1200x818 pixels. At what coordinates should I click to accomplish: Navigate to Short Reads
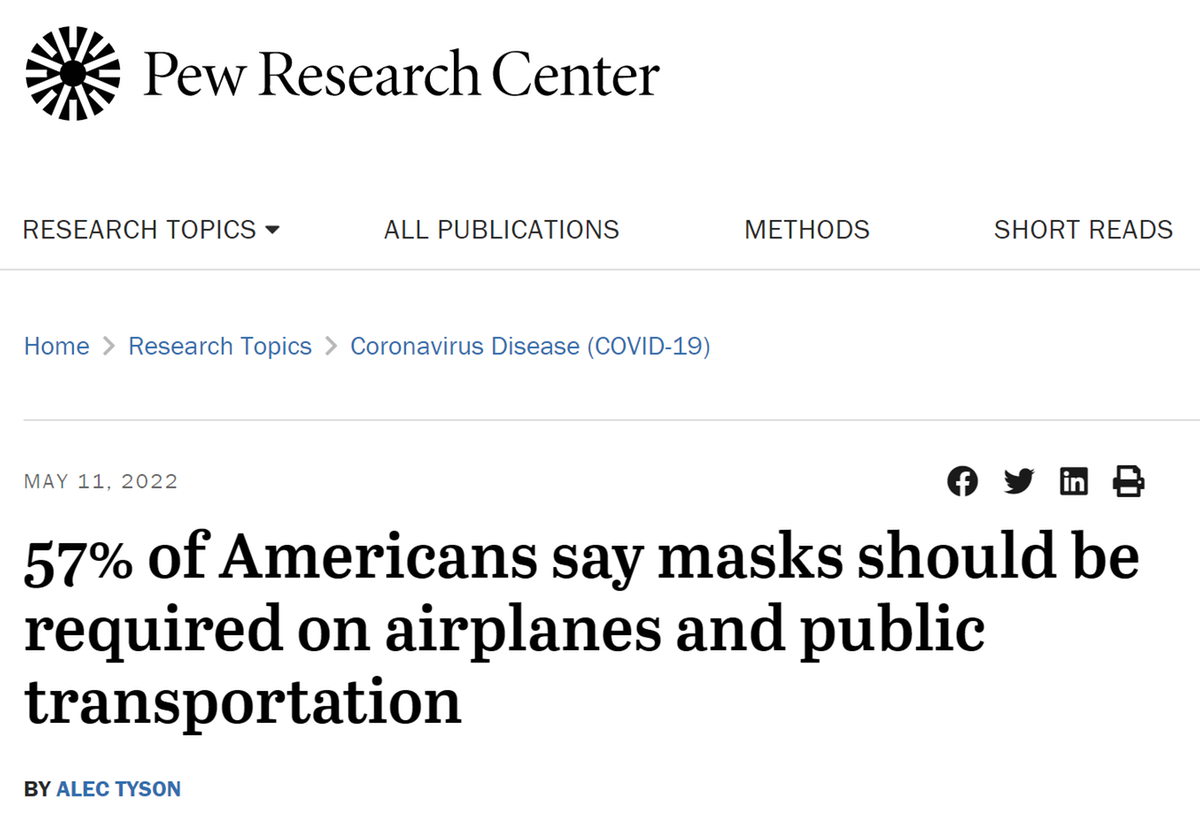coord(1083,230)
